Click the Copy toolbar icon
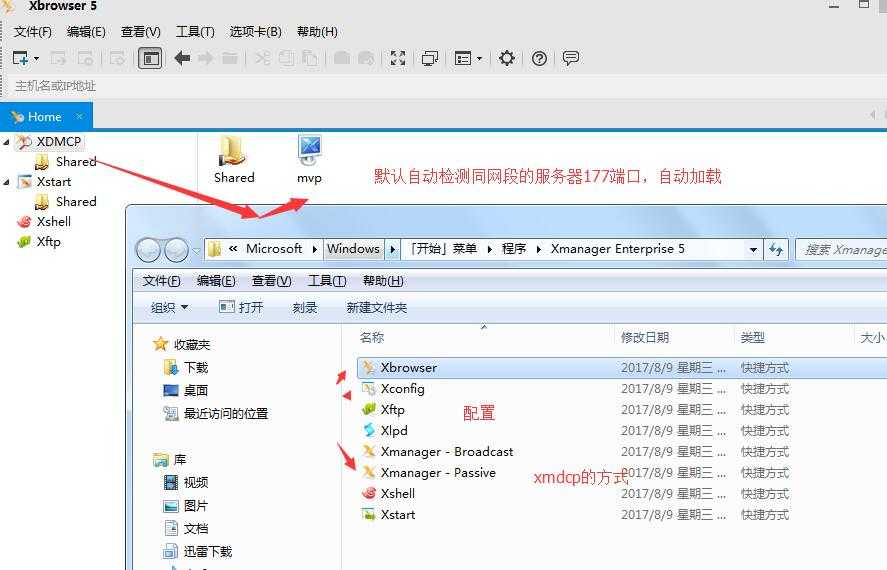887x570 pixels. tap(286, 58)
